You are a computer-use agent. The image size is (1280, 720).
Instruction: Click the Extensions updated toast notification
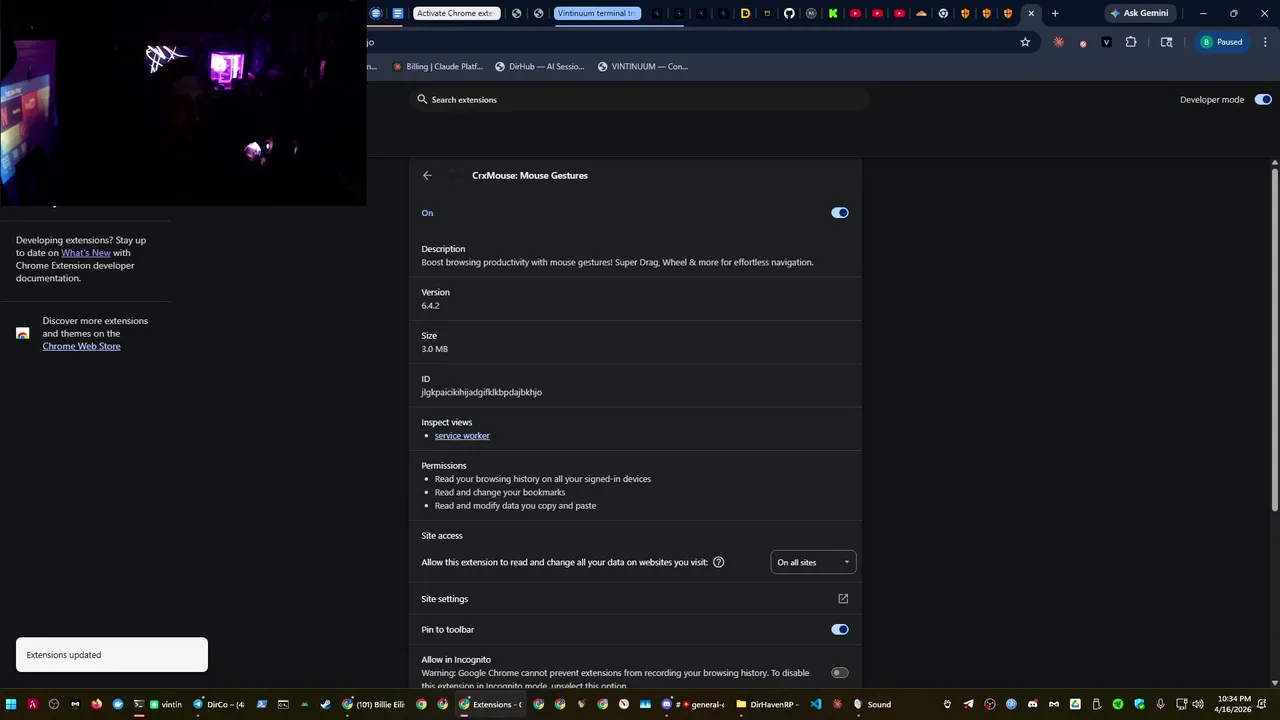(x=112, y=655)
